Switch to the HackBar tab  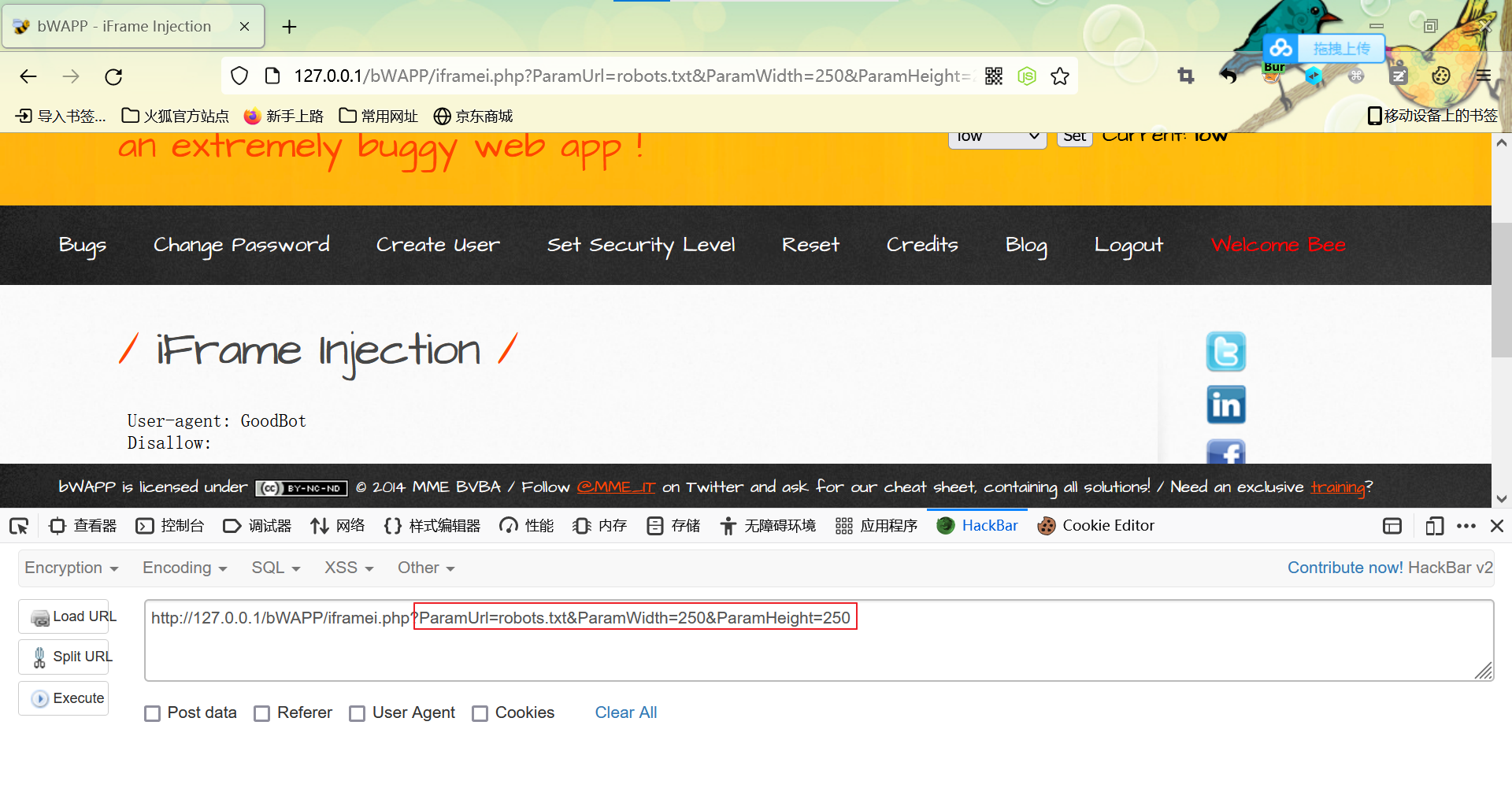click(977, 526)
